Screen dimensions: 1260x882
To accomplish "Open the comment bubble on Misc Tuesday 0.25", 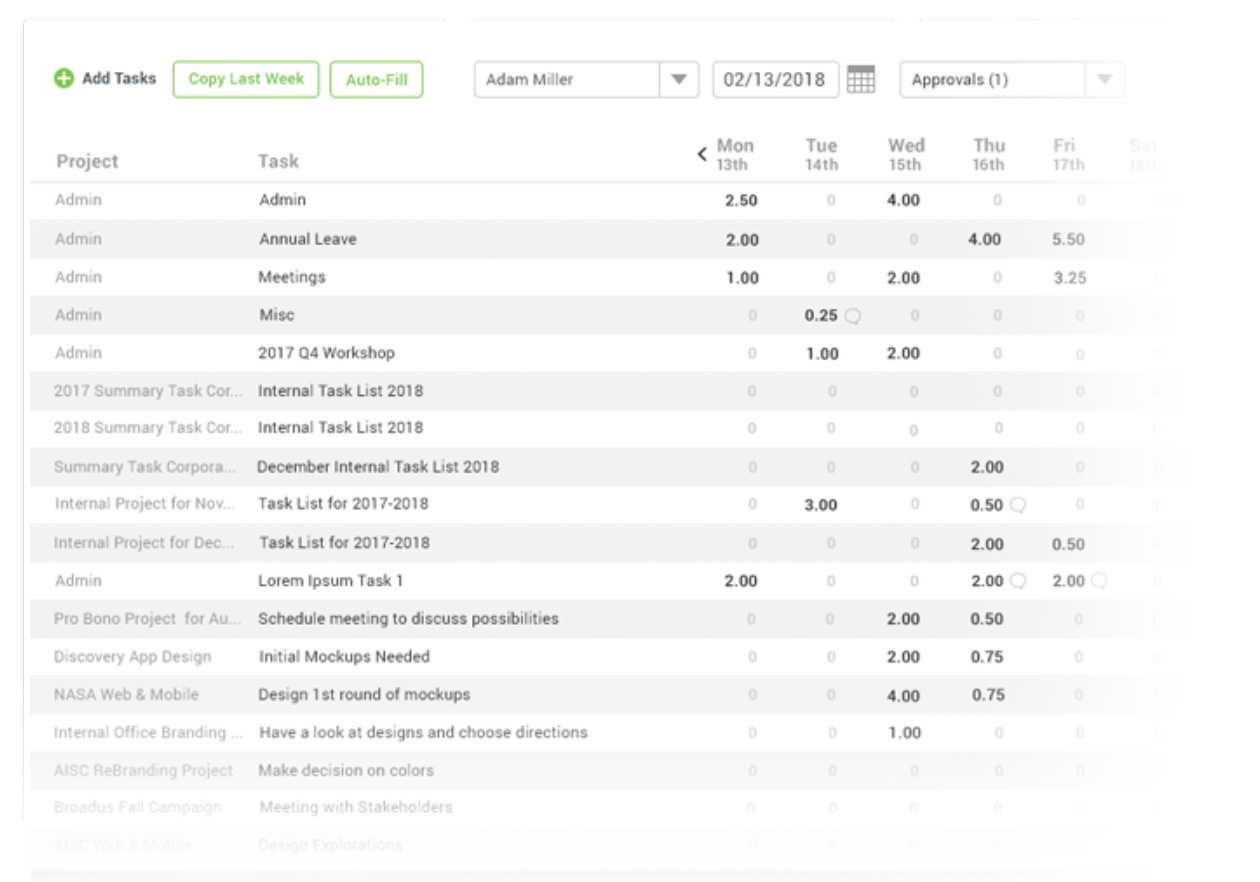I will click(852, 316).
